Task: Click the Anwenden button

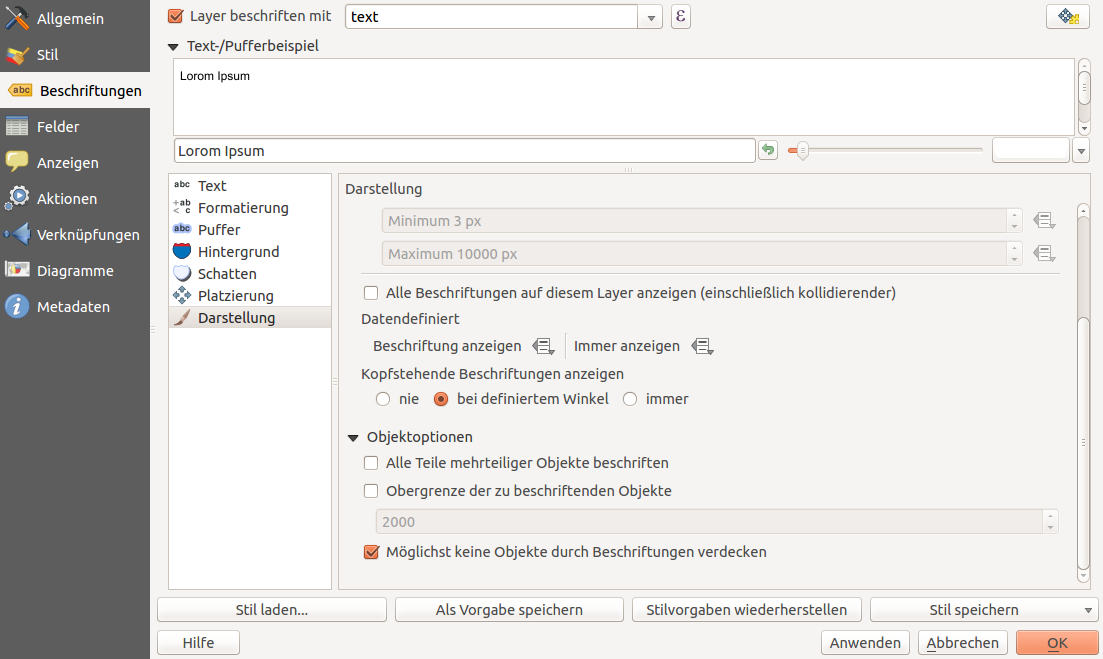Action: (865, 642)
